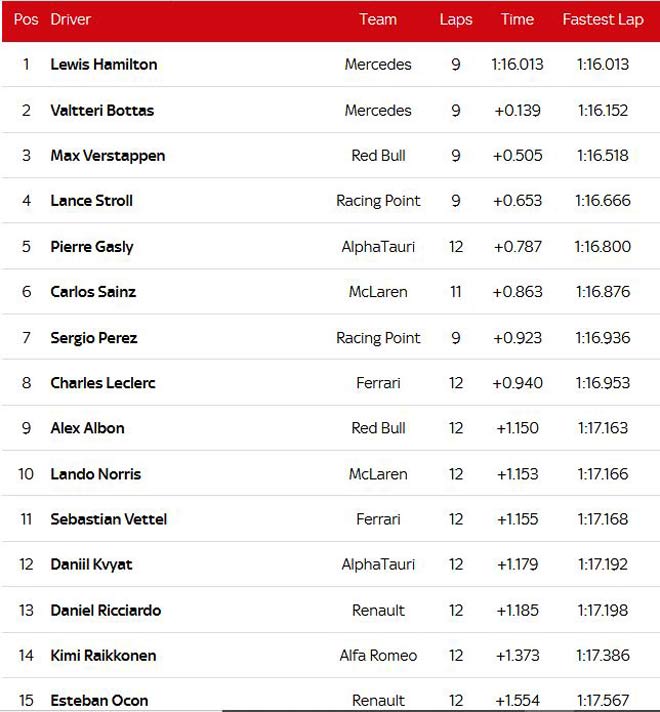The image size is (660, 712).
Task: Open Charles Leclerc's driver entry
Action: [103, 383]
